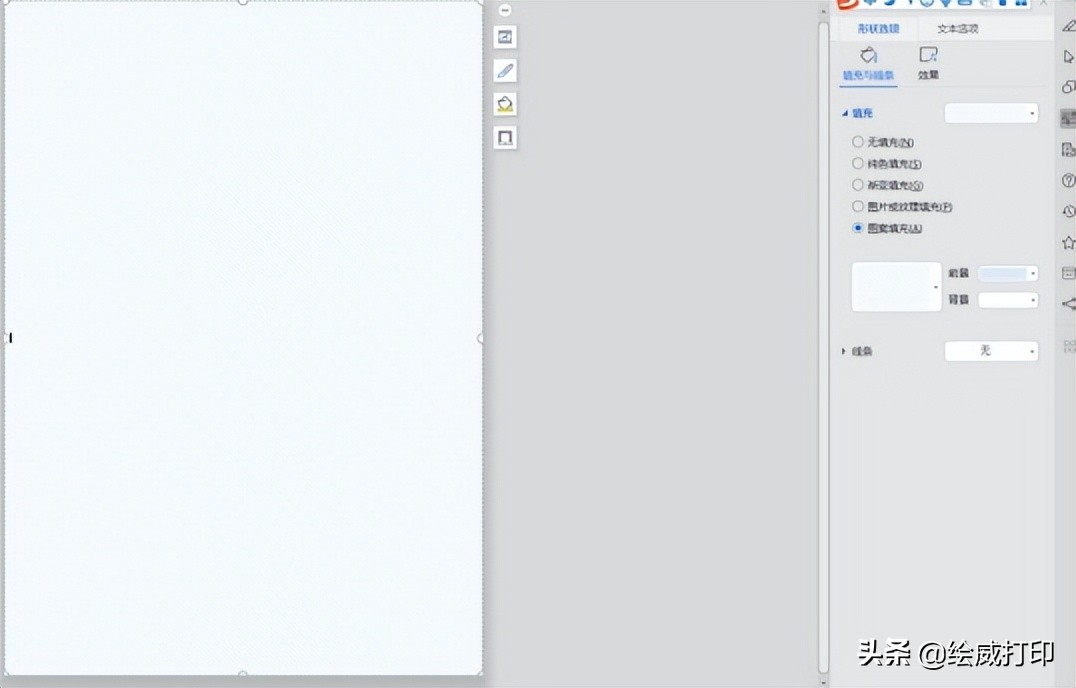Viewport: 1076px width, 688px height.
Task: Open the history clock sidebar icon
Action: [1068, 211]
